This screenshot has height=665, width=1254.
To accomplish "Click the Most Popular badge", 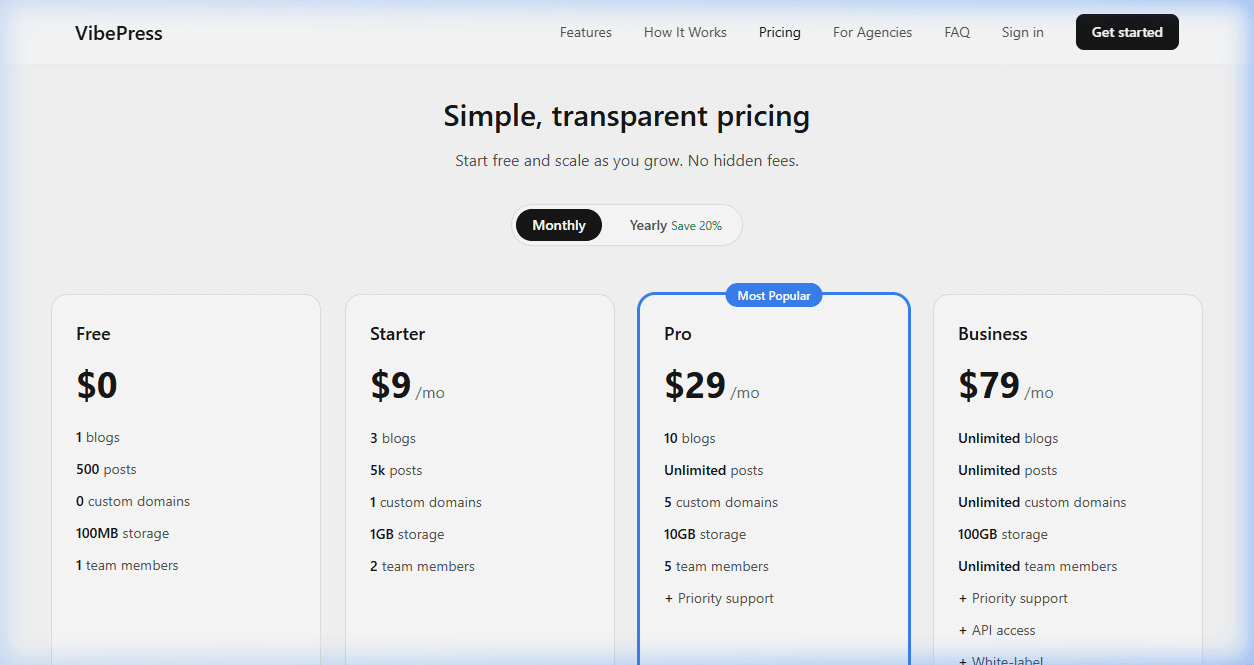I will [x=773, y=295].
